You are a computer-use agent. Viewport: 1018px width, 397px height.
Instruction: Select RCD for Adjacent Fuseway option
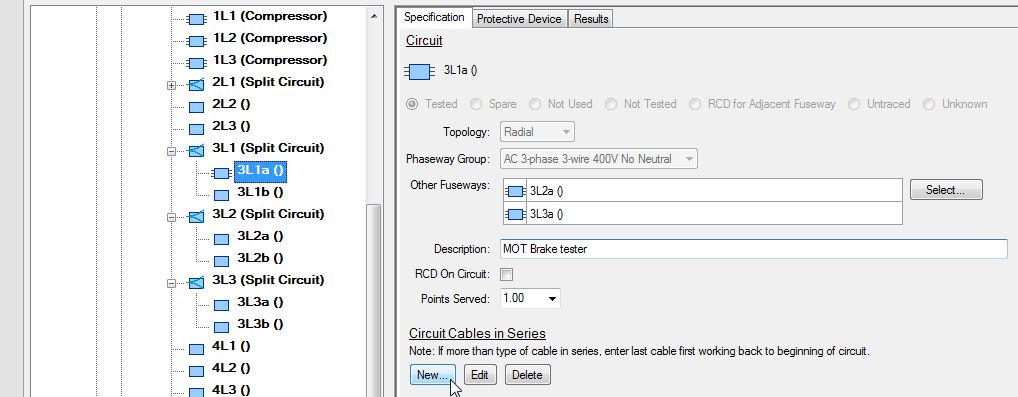coord(695,104)
